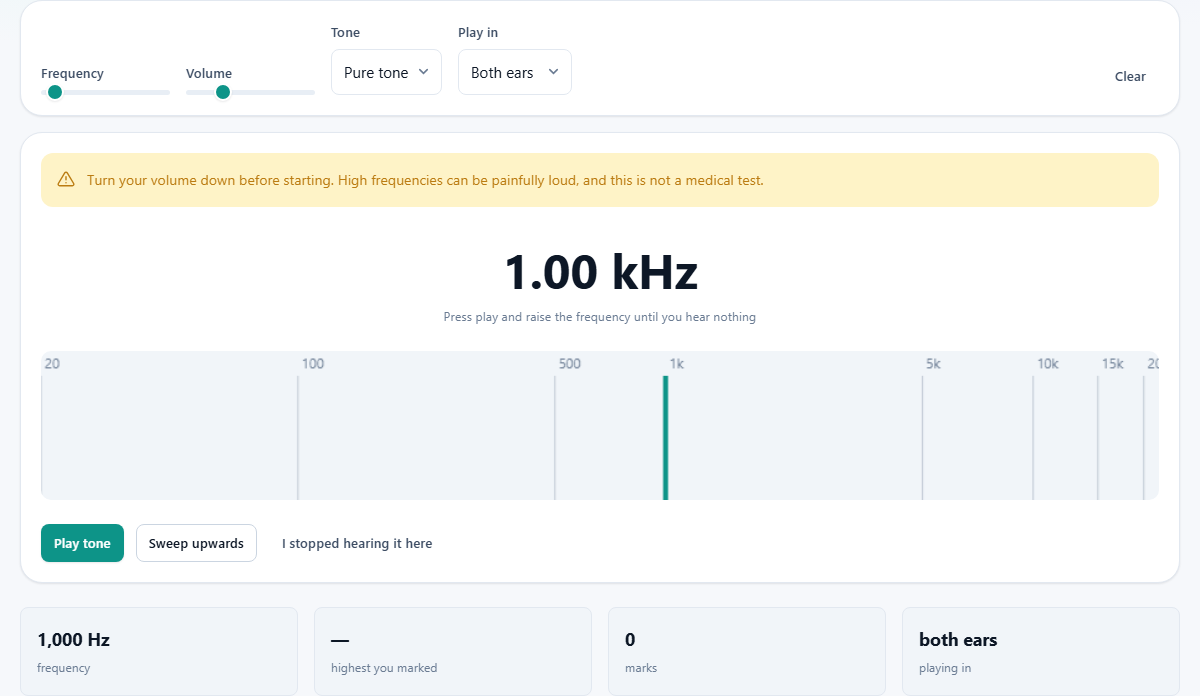Open the Play in dropdown showing Both ears

pos(515,72)
